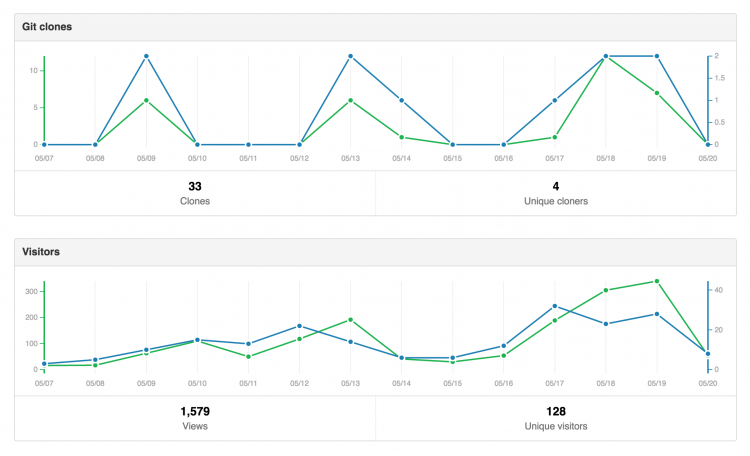This screenshot has width=750, height=456.
Task: Select green 05/11 point in Visitors chart
Action: [x=248, y=357]
